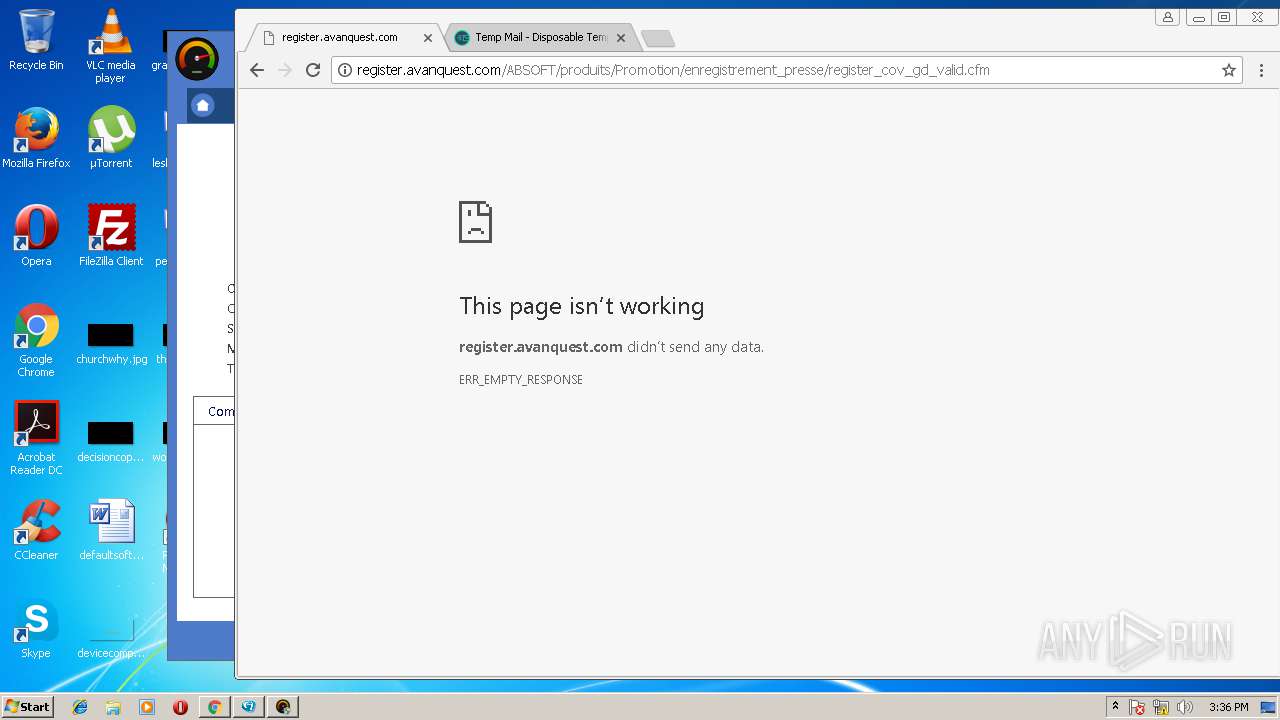
Task: Switch to Chrome window in taskbar
Action: click(214, 707)
